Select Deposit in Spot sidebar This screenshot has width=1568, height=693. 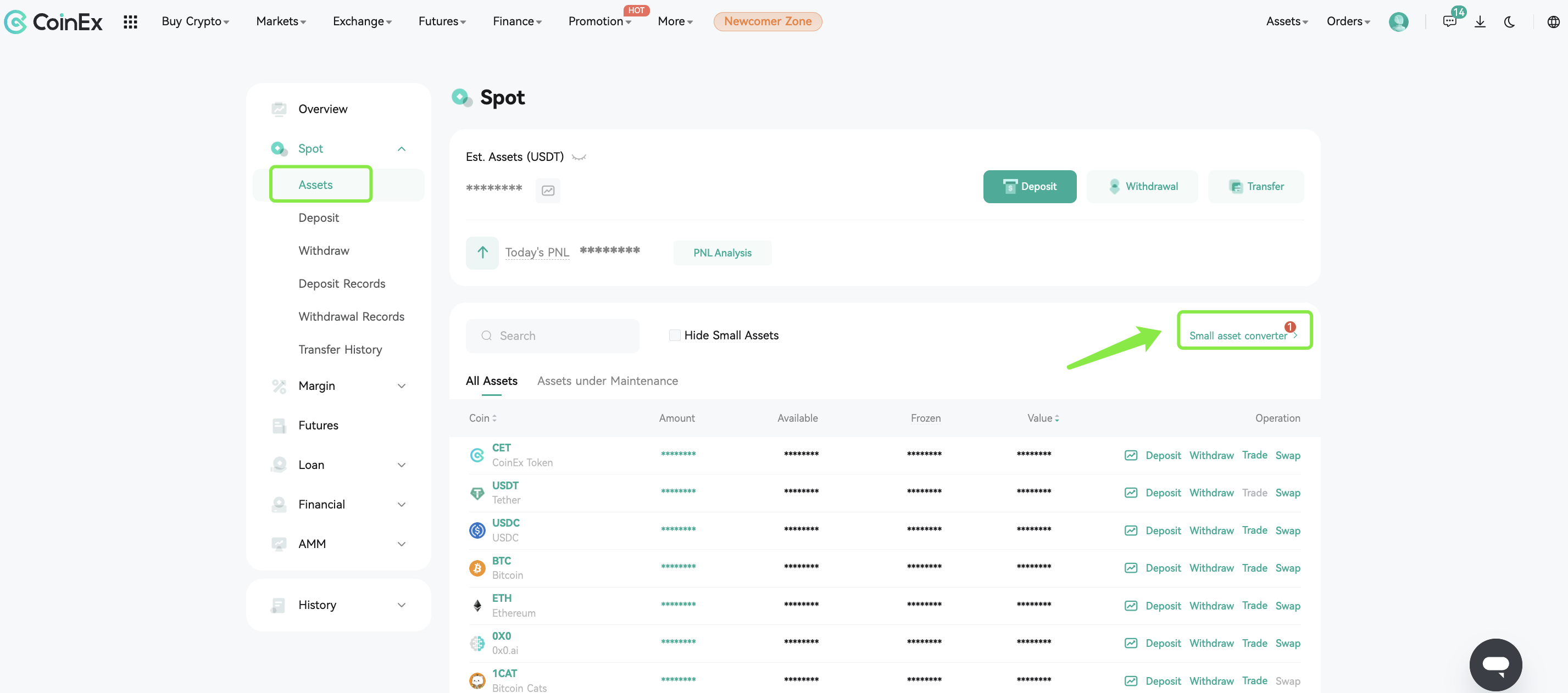318,218
